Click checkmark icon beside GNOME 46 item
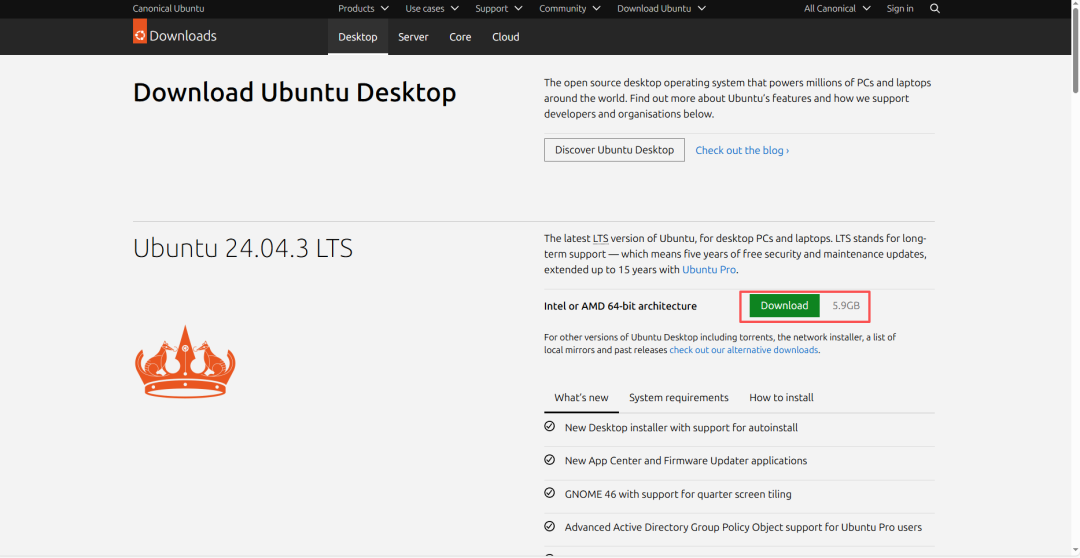The image size is (1080, 558). (549, 493)
